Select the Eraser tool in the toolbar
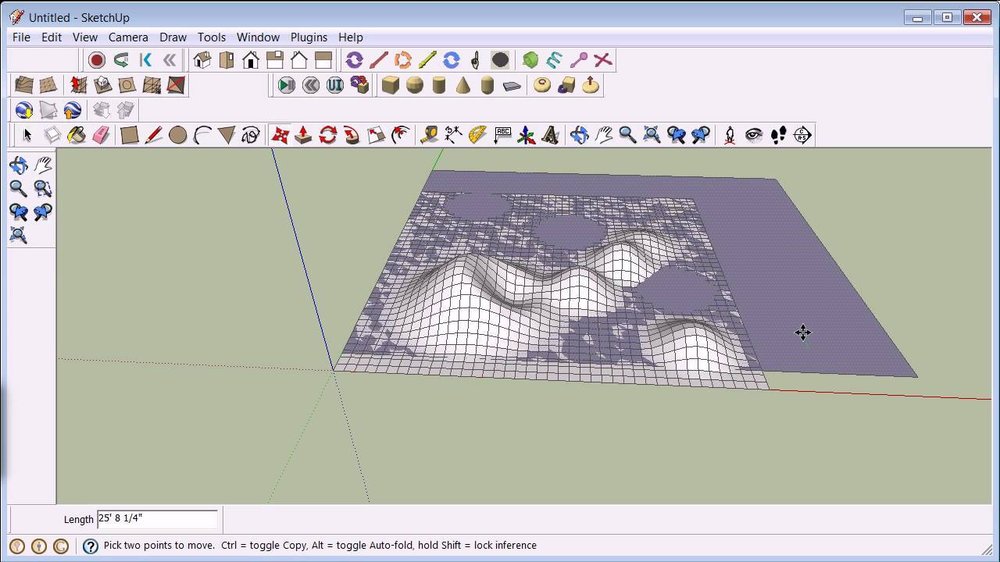Viewport: 1000px width, 562px height. coord(100,135)
